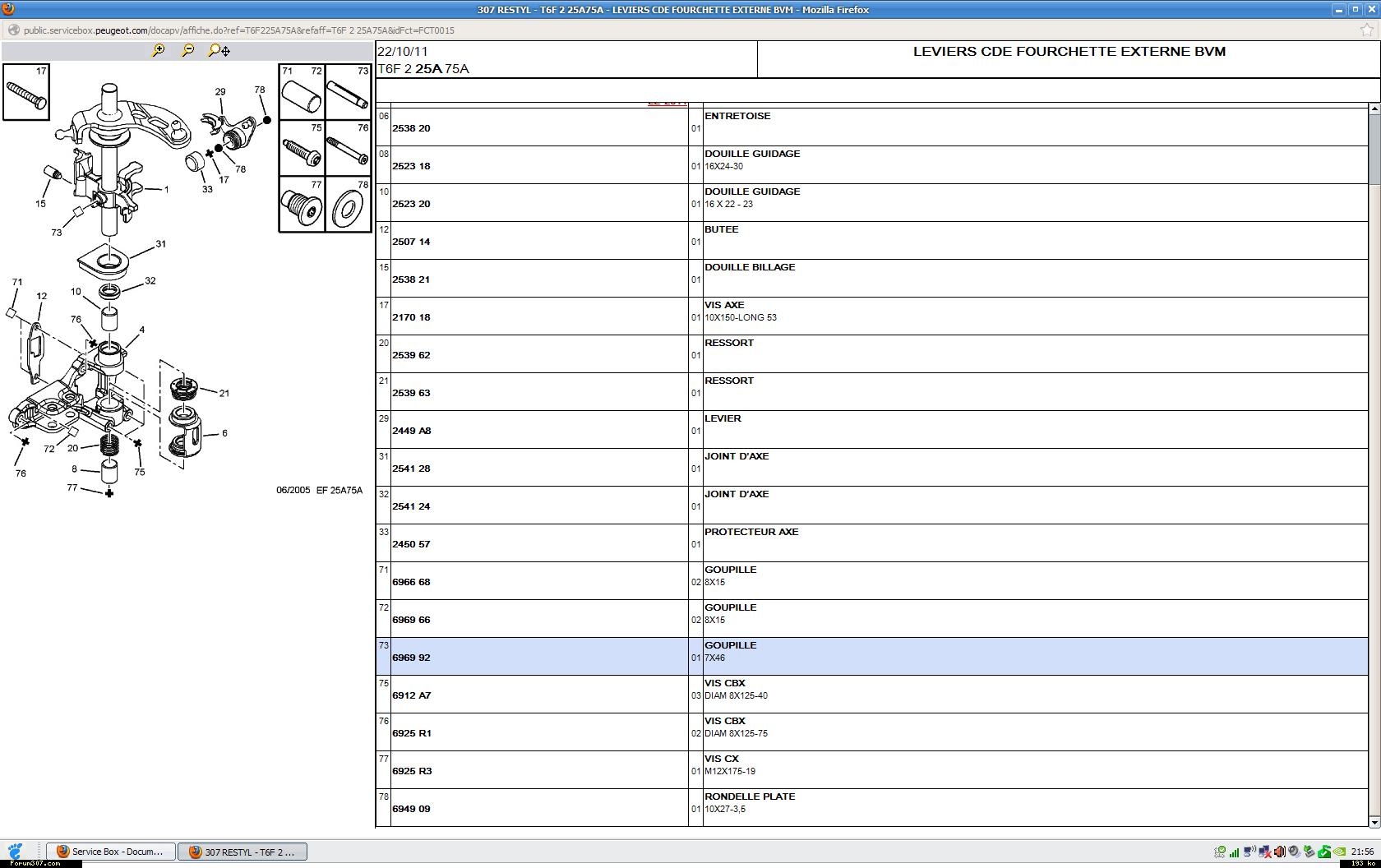
Task: Select JOINT D'AXE part 2541 28
Action: [x=411, y=469]
